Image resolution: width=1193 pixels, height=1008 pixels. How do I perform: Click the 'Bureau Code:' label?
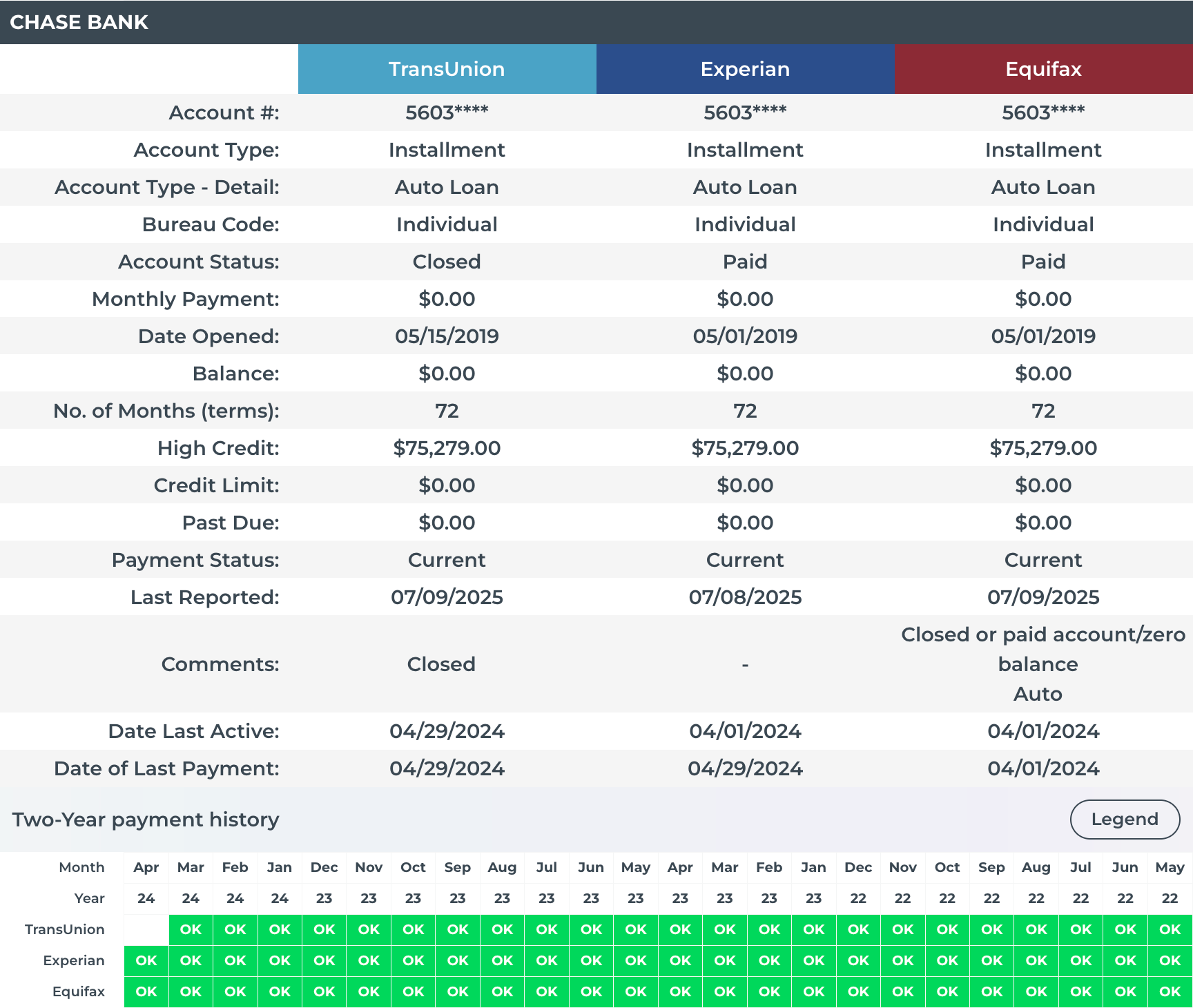tap(211, 224)
